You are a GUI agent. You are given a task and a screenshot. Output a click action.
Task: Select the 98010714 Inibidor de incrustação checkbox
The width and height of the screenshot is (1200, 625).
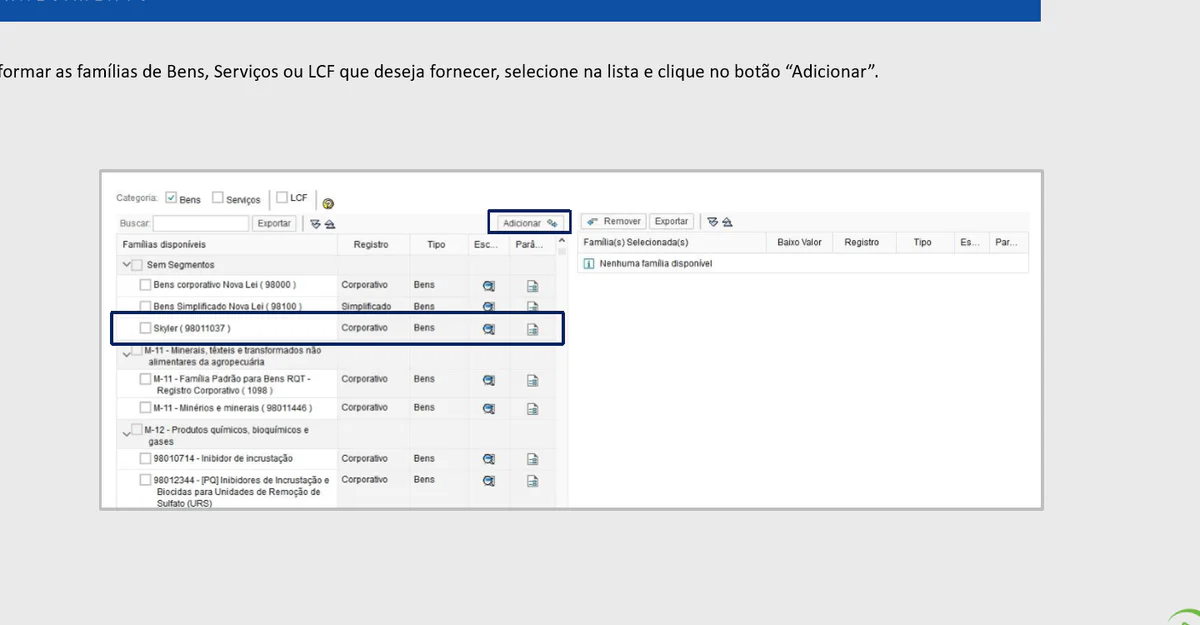[x=146, y=458]
